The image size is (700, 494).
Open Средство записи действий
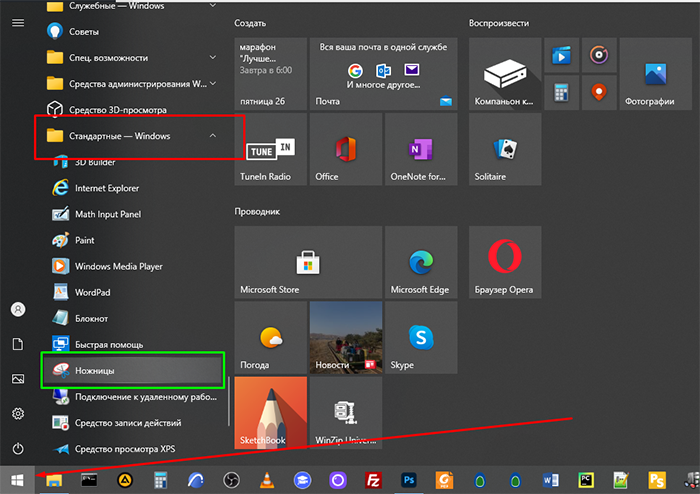[x=133, y=423]
